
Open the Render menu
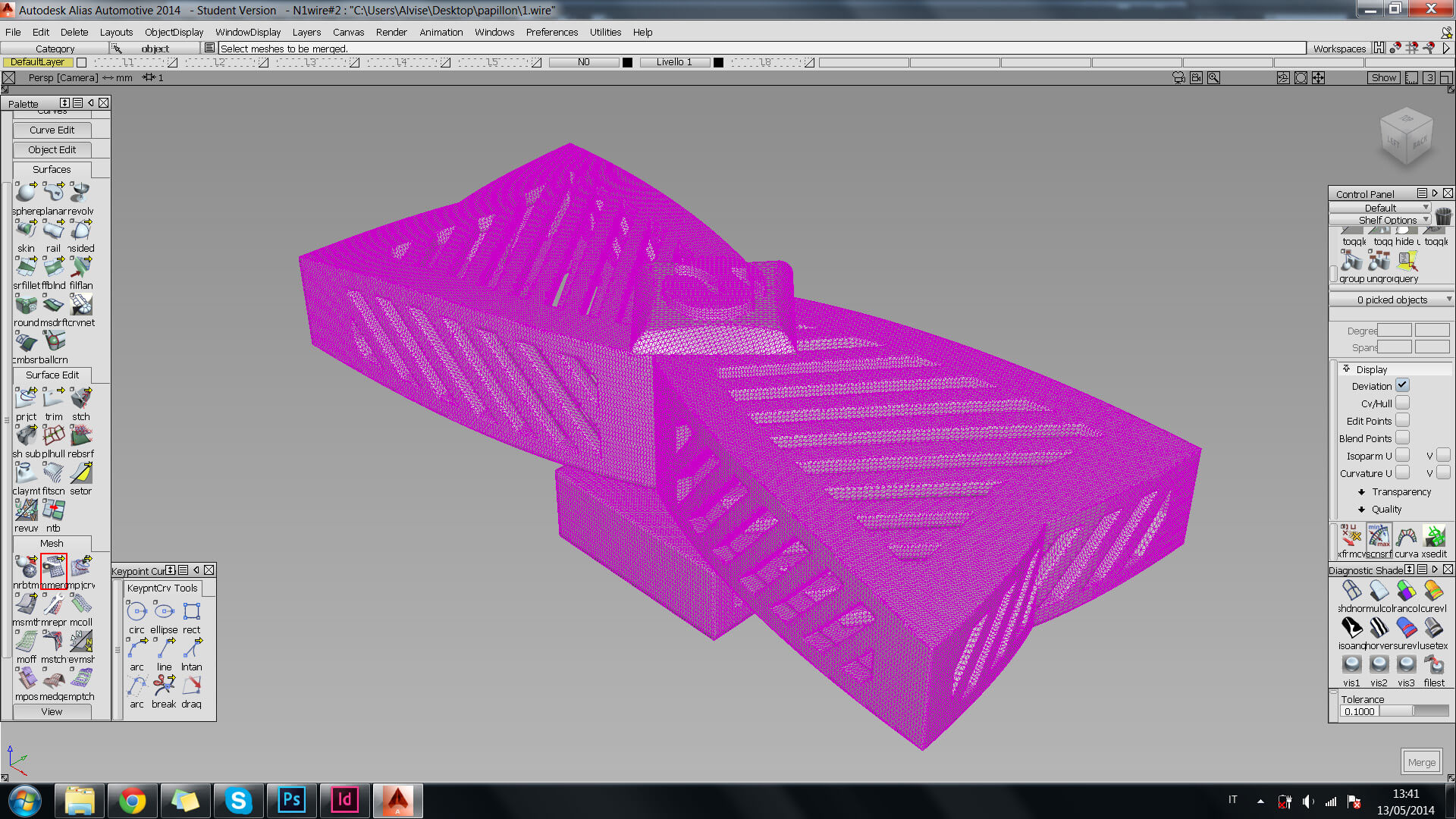click(x=391, y=32)
